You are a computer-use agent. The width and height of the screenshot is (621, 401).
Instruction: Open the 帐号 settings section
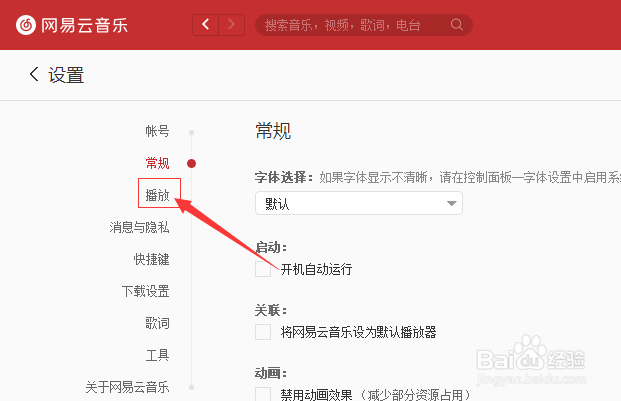point(157,131)
